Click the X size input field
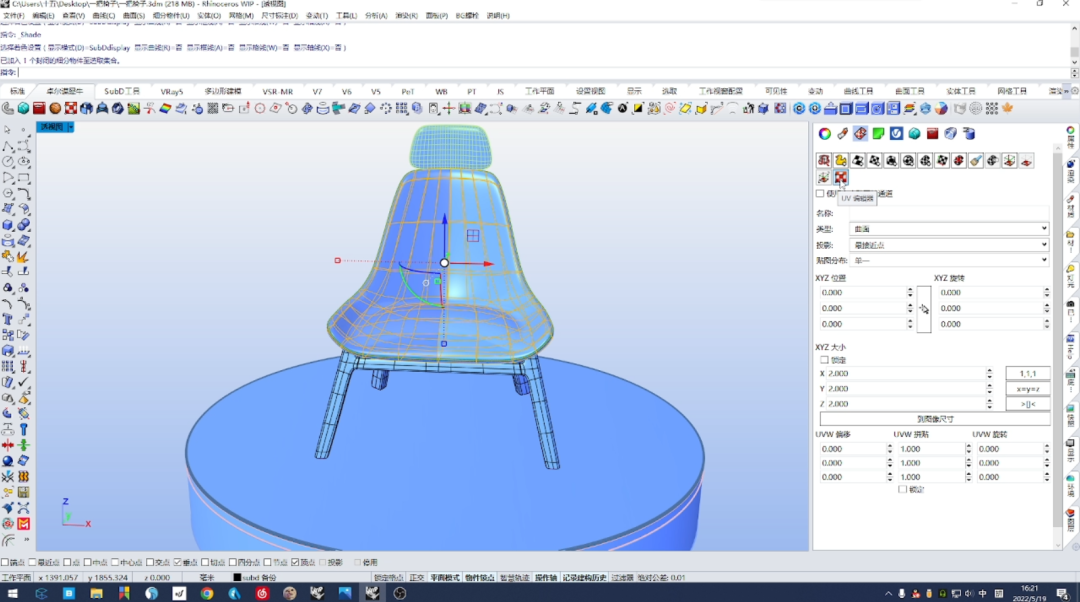Screen dimensions: 1080x602 (x=905, y=373)
